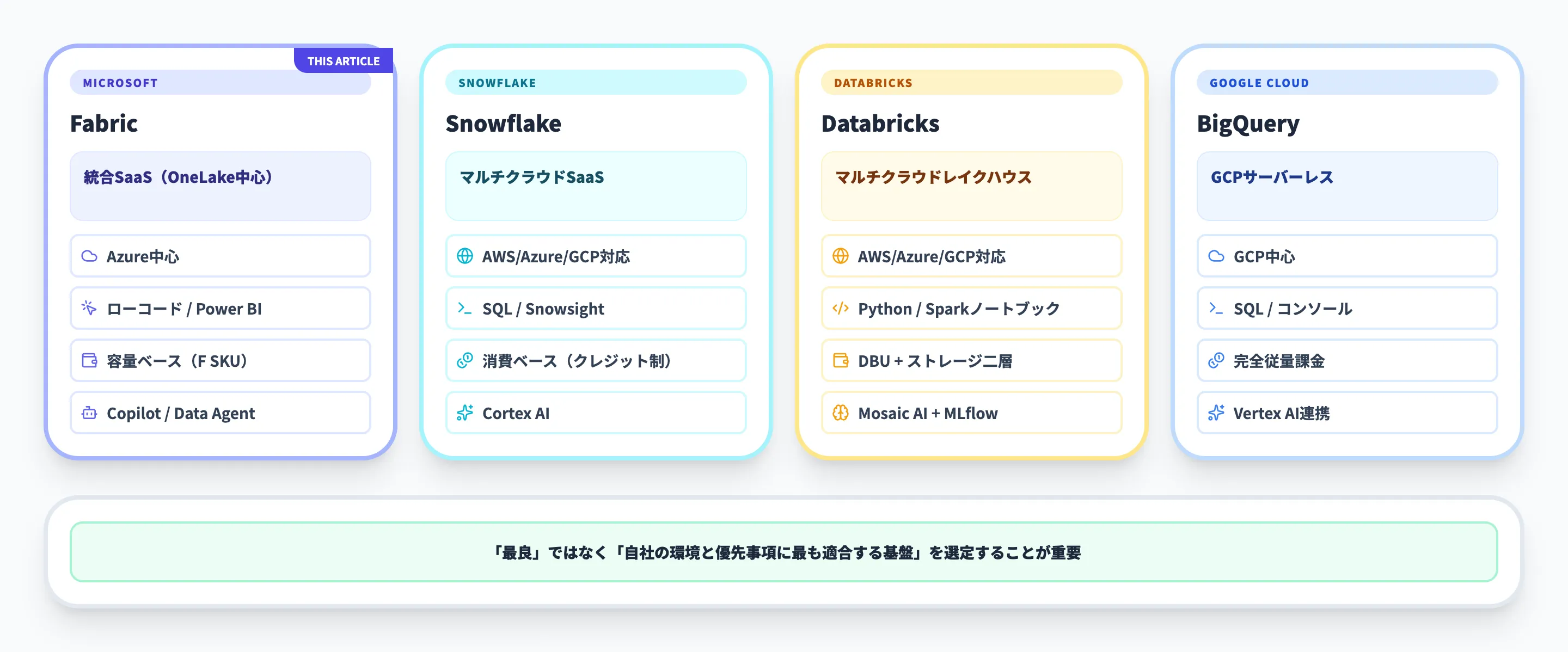
Task: Click the sparkle cursor icon for ローコード / Power BI
Action: (89, 309)
